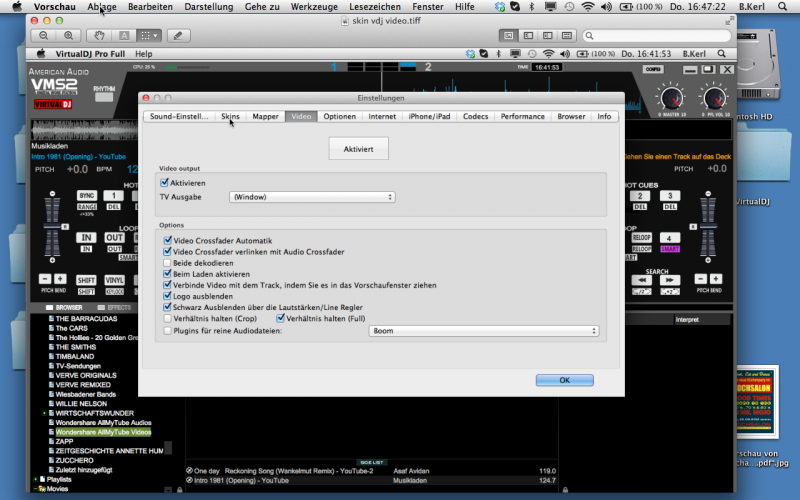The height and width of the screenshot is (500, 800).
Task: Click the SYNC button on left deck
Action: click(x=87, y=195)
